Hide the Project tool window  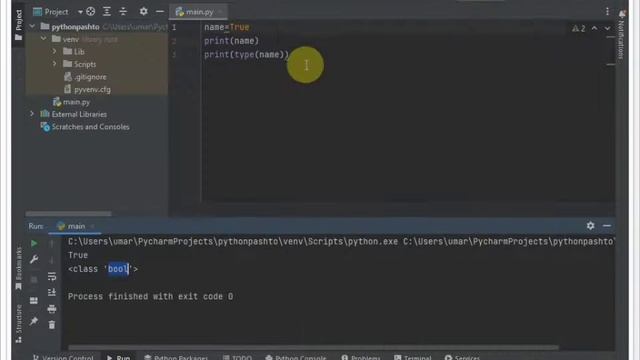[160, 11]
